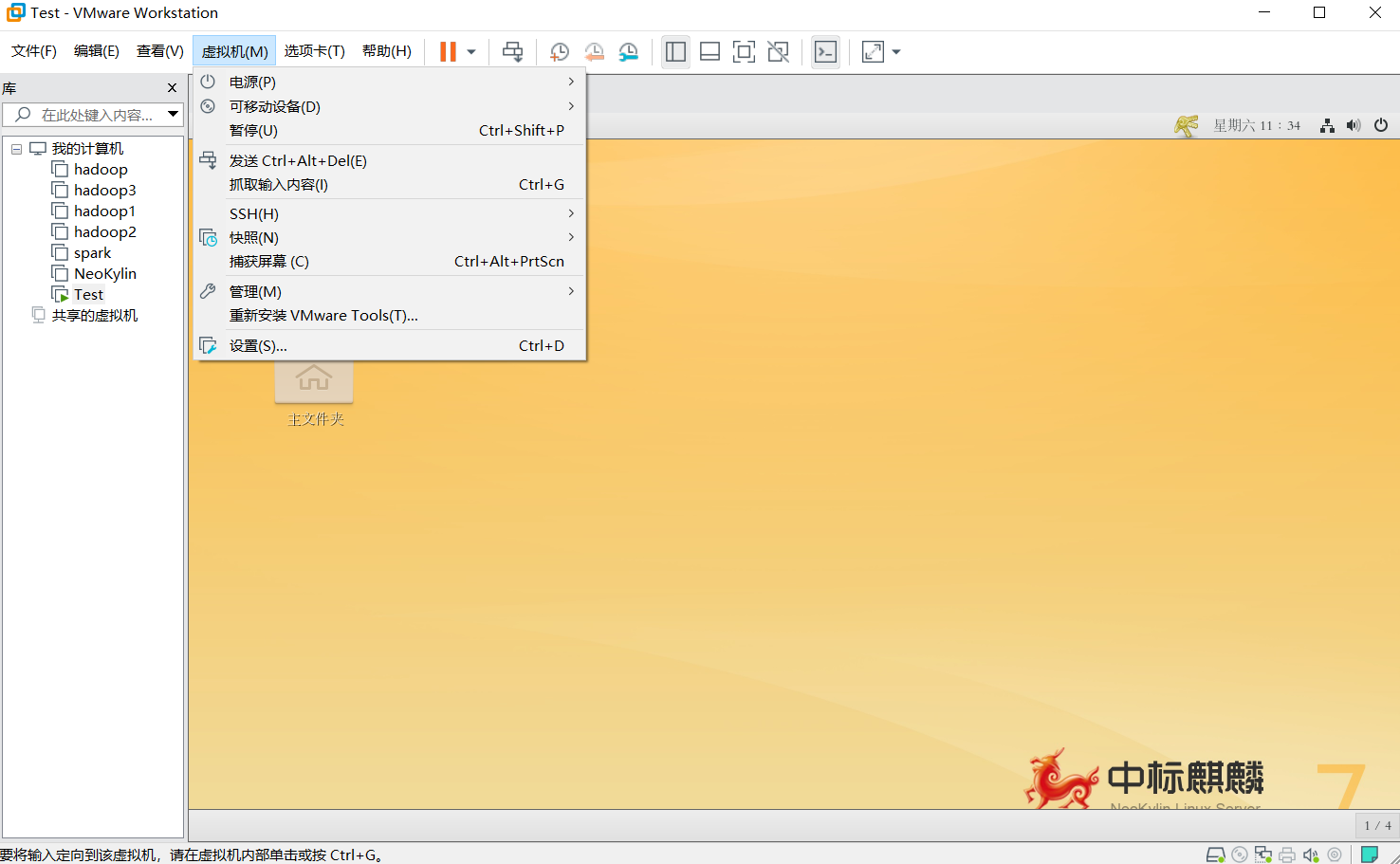Open snapshot manager toolbar icon
The height and width of the screenshot is (864, 1400).
click(x=628, y=52)
